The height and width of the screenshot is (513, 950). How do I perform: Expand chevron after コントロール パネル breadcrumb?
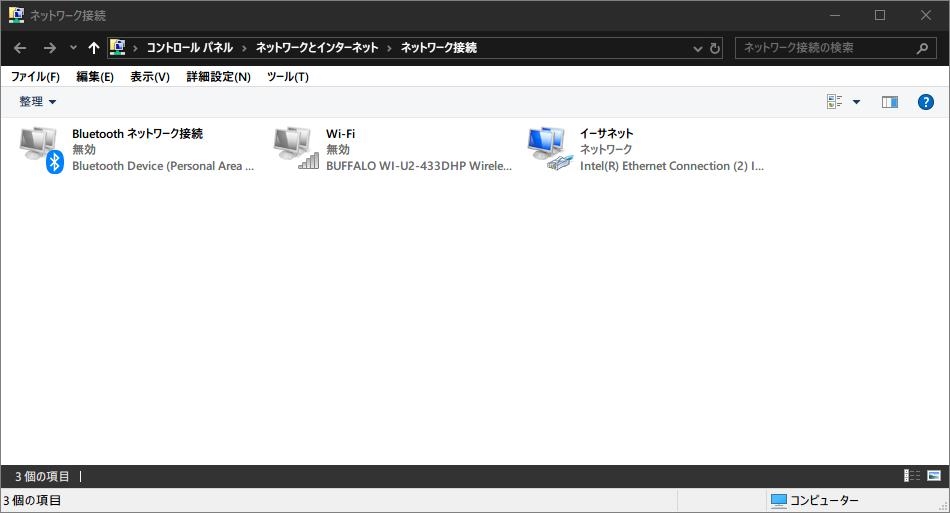pos(244,48)
